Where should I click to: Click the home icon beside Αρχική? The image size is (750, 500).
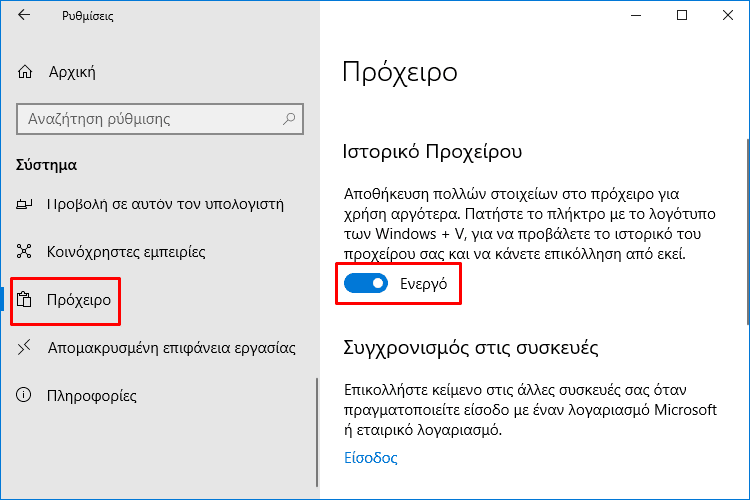coord(25,72)
